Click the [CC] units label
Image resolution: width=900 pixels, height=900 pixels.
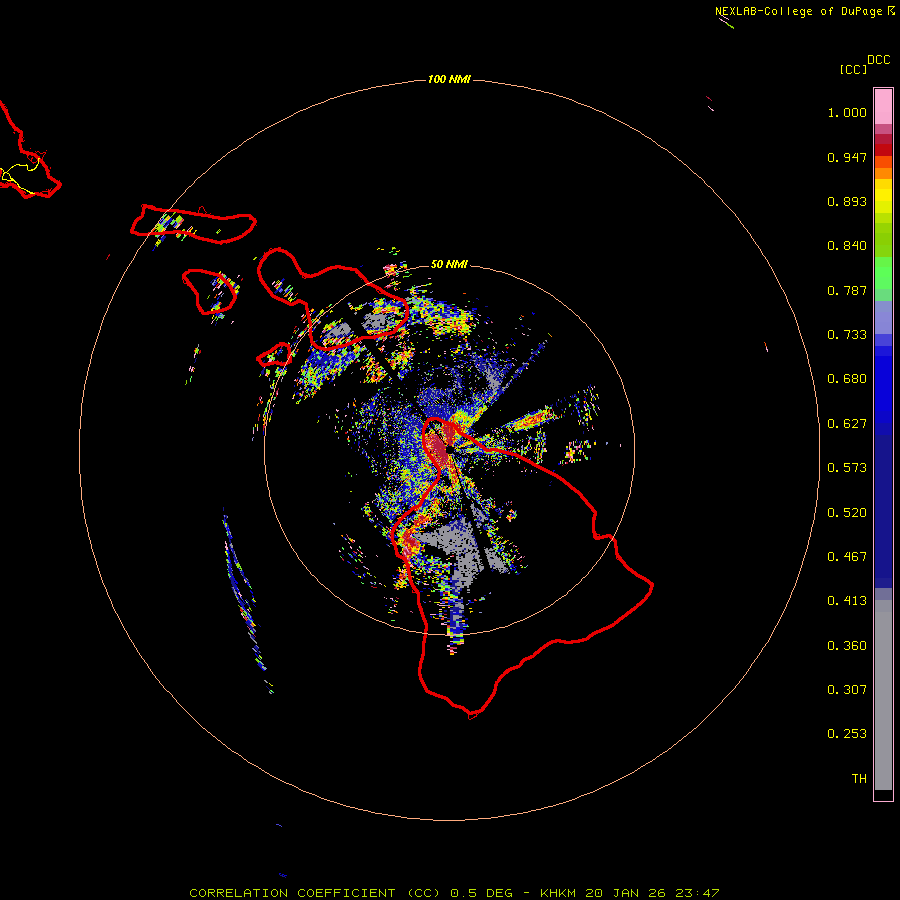[x=853, y=69]
